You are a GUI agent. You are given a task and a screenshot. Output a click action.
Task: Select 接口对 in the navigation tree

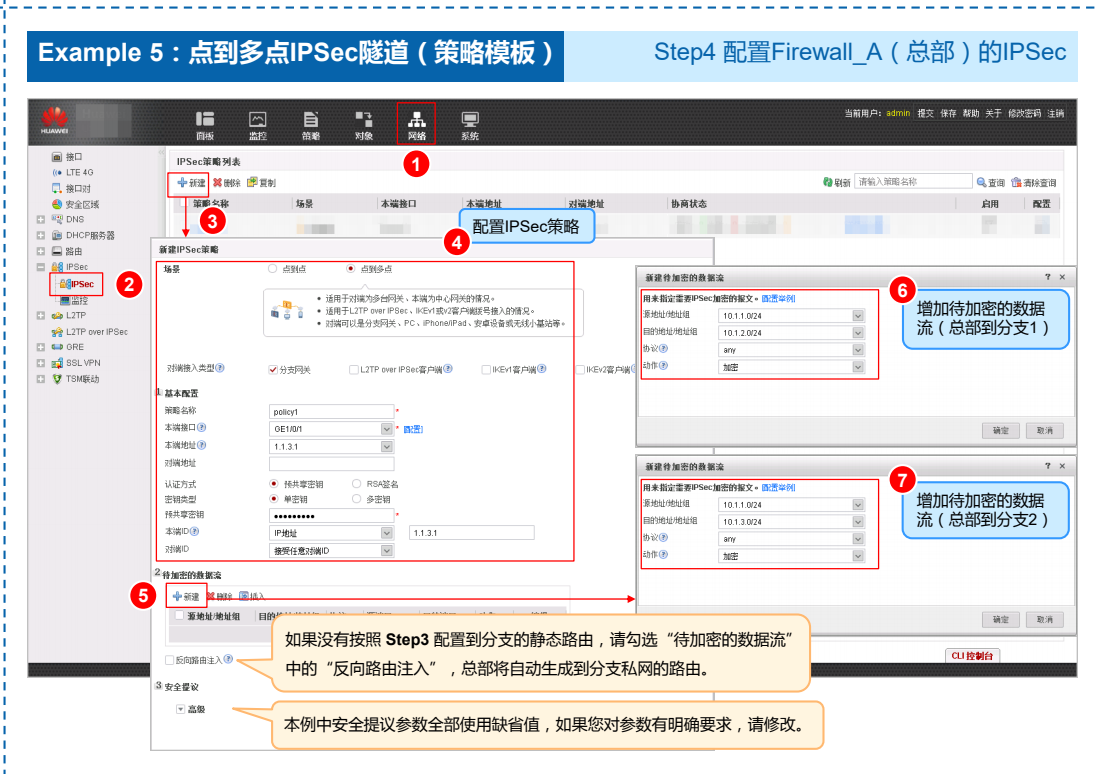pos(71,189)
